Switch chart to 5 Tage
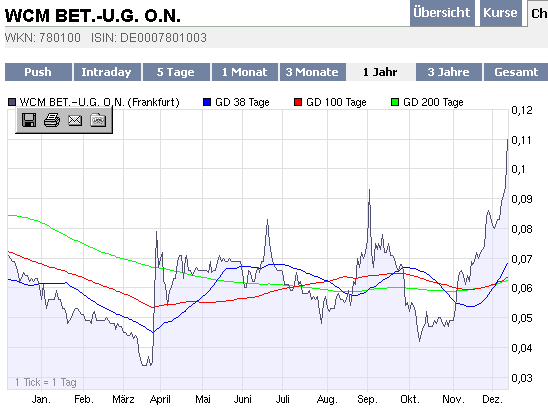This screenshot has height=408, width=548. (176, 72)
